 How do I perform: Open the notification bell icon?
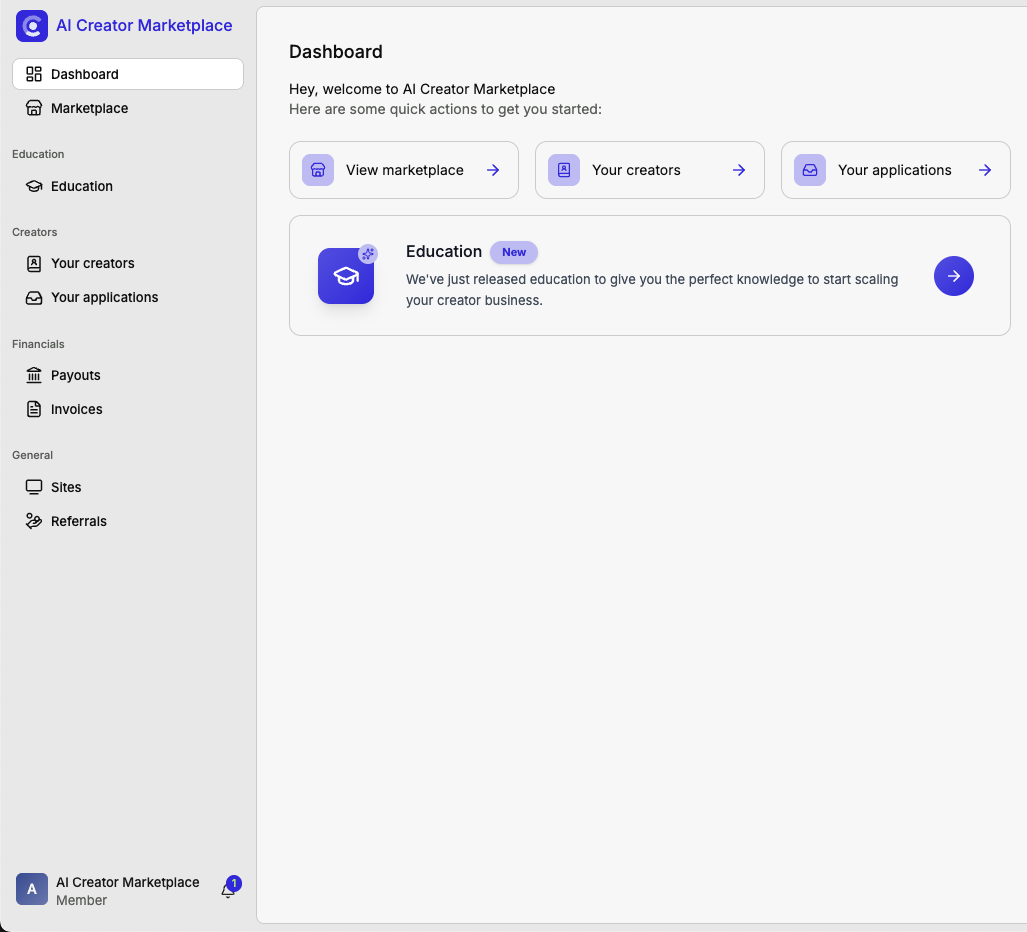(x=228, y=891)
